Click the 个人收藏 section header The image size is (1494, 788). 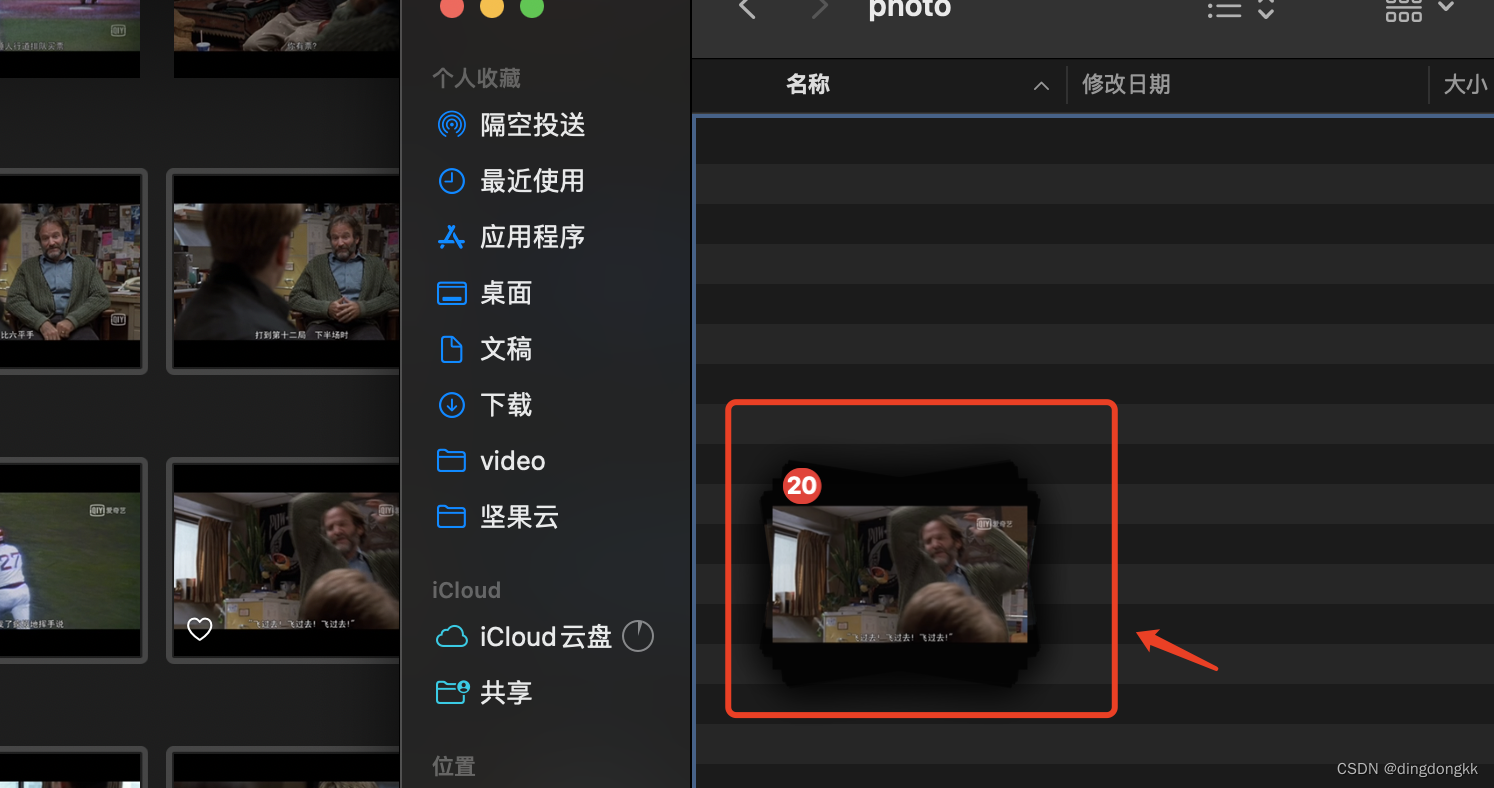(476, 78)
